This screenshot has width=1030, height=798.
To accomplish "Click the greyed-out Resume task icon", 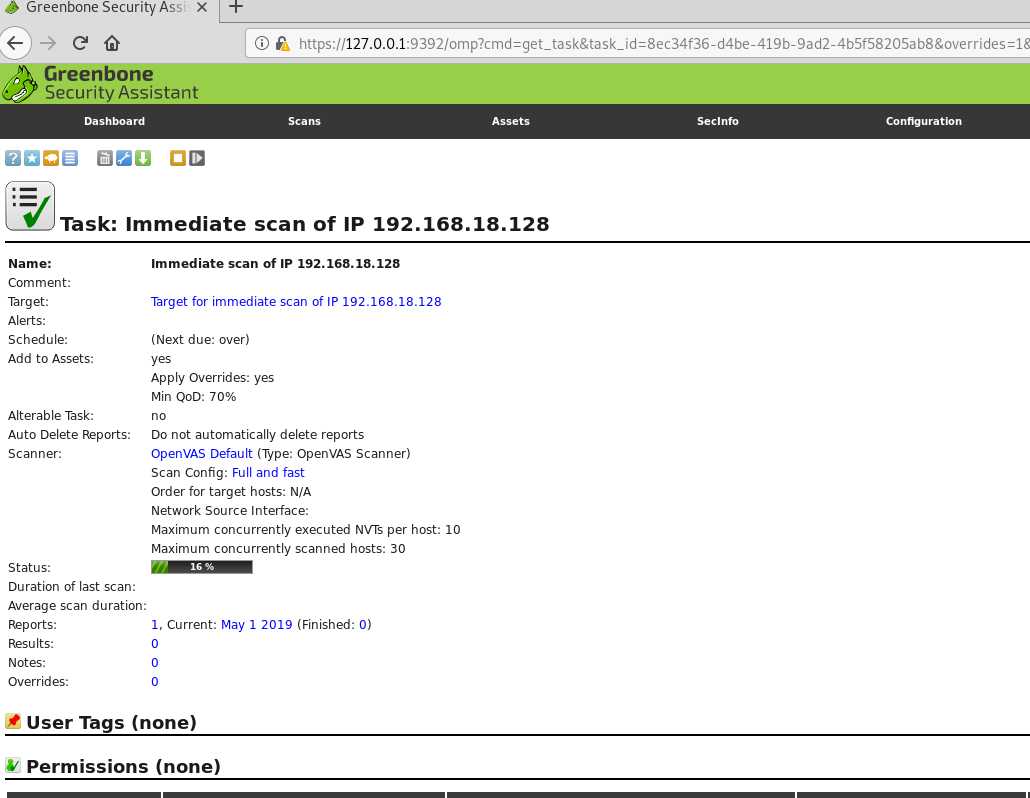I will [196, 158].
